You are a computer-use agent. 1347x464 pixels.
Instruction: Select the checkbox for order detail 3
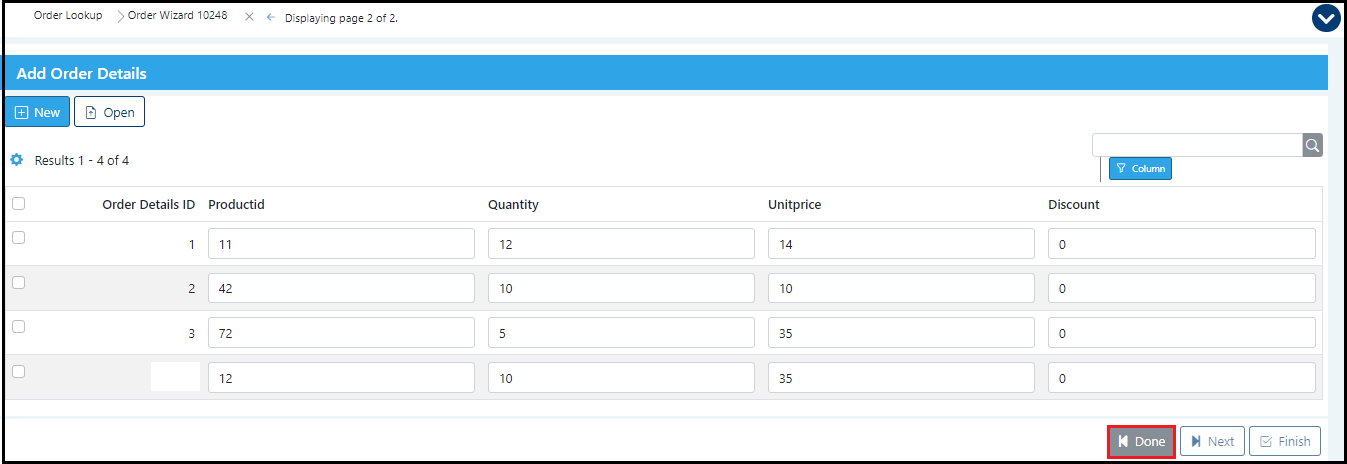tap(18, 327)
